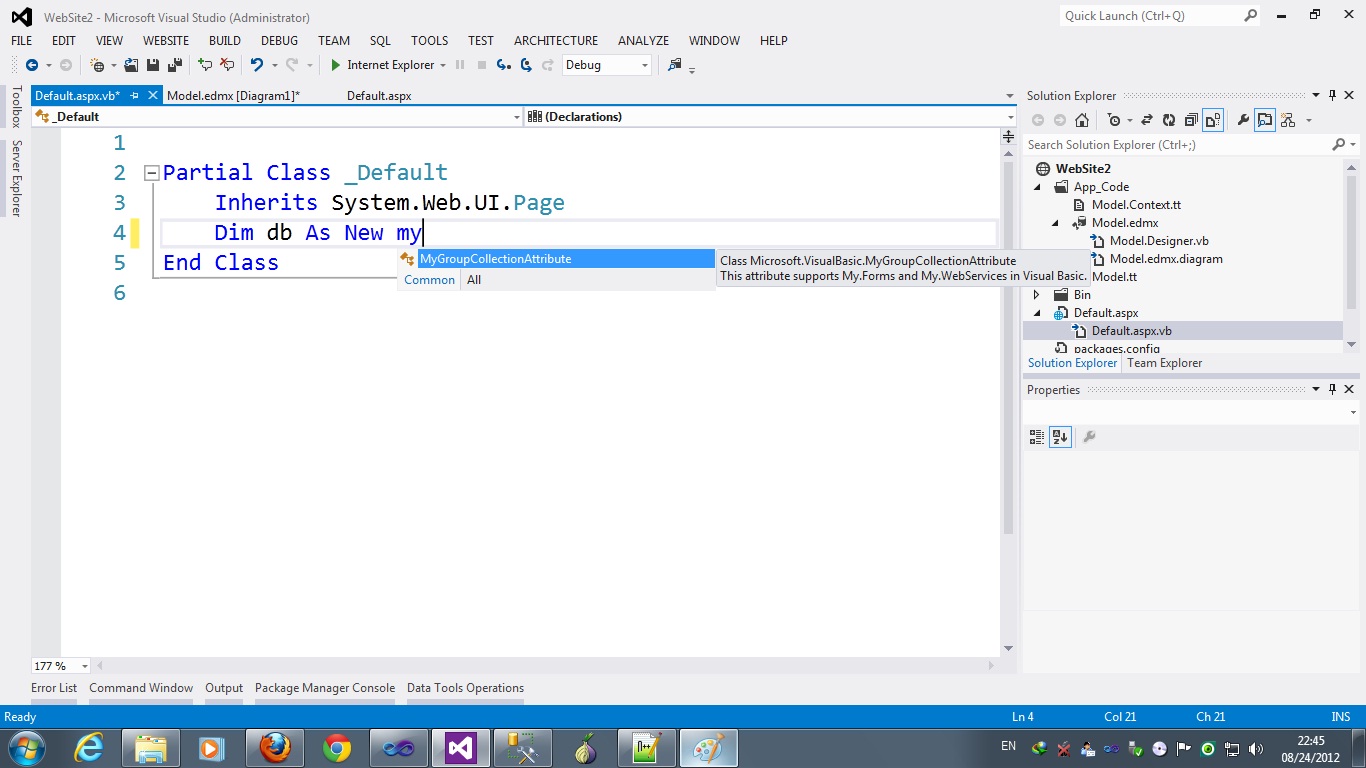This screenshot has width=1366, height=768.
Task: Collapse the Model.edmx tree node
Action: tap(1055, 223)
